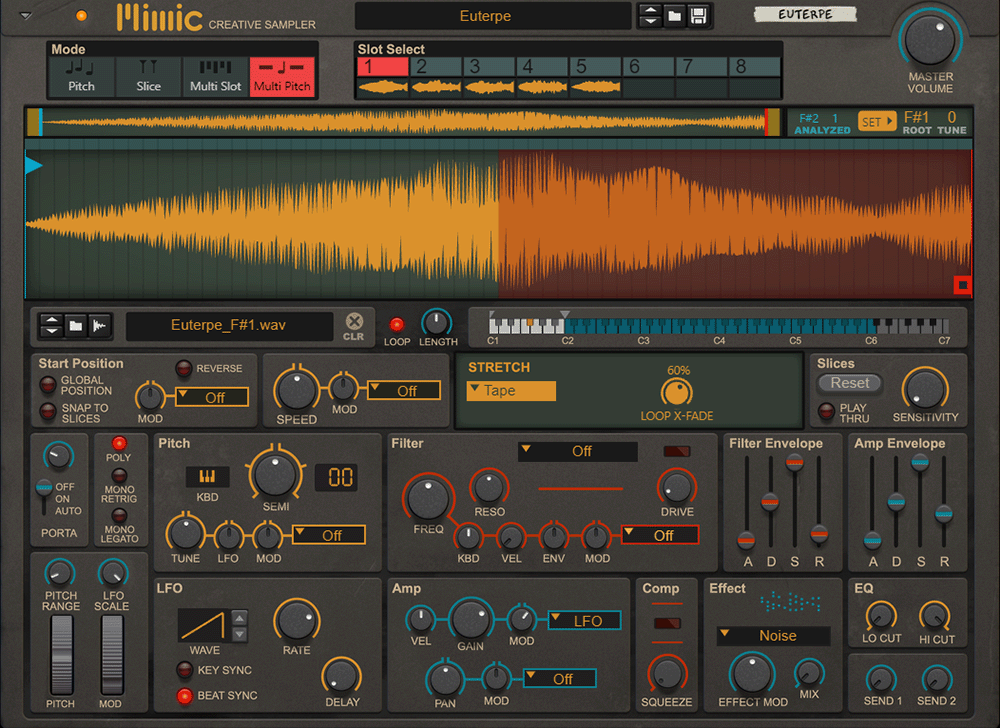
Task: Select POLY voice mode
Action: (x=119, y=443)
